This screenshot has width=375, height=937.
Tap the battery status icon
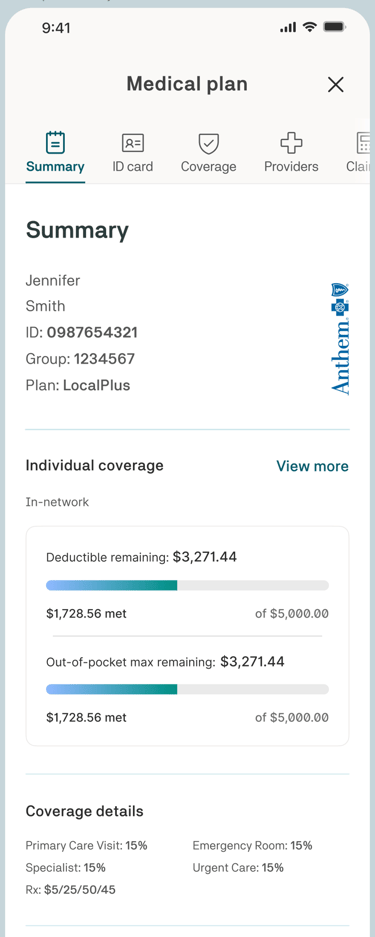[x=336, y=27]
